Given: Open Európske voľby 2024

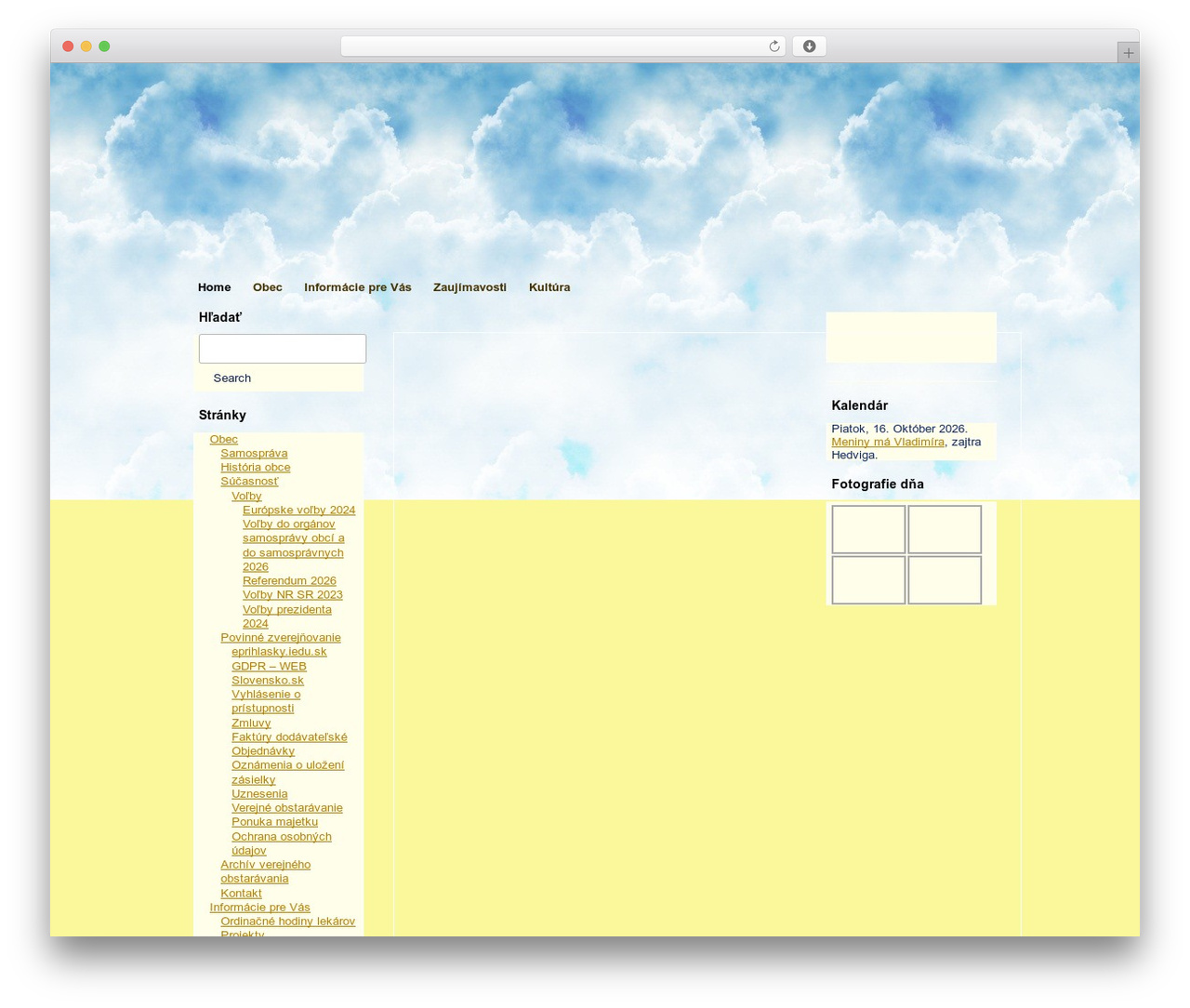Looking at the screenshot, I should coord(299,510).
